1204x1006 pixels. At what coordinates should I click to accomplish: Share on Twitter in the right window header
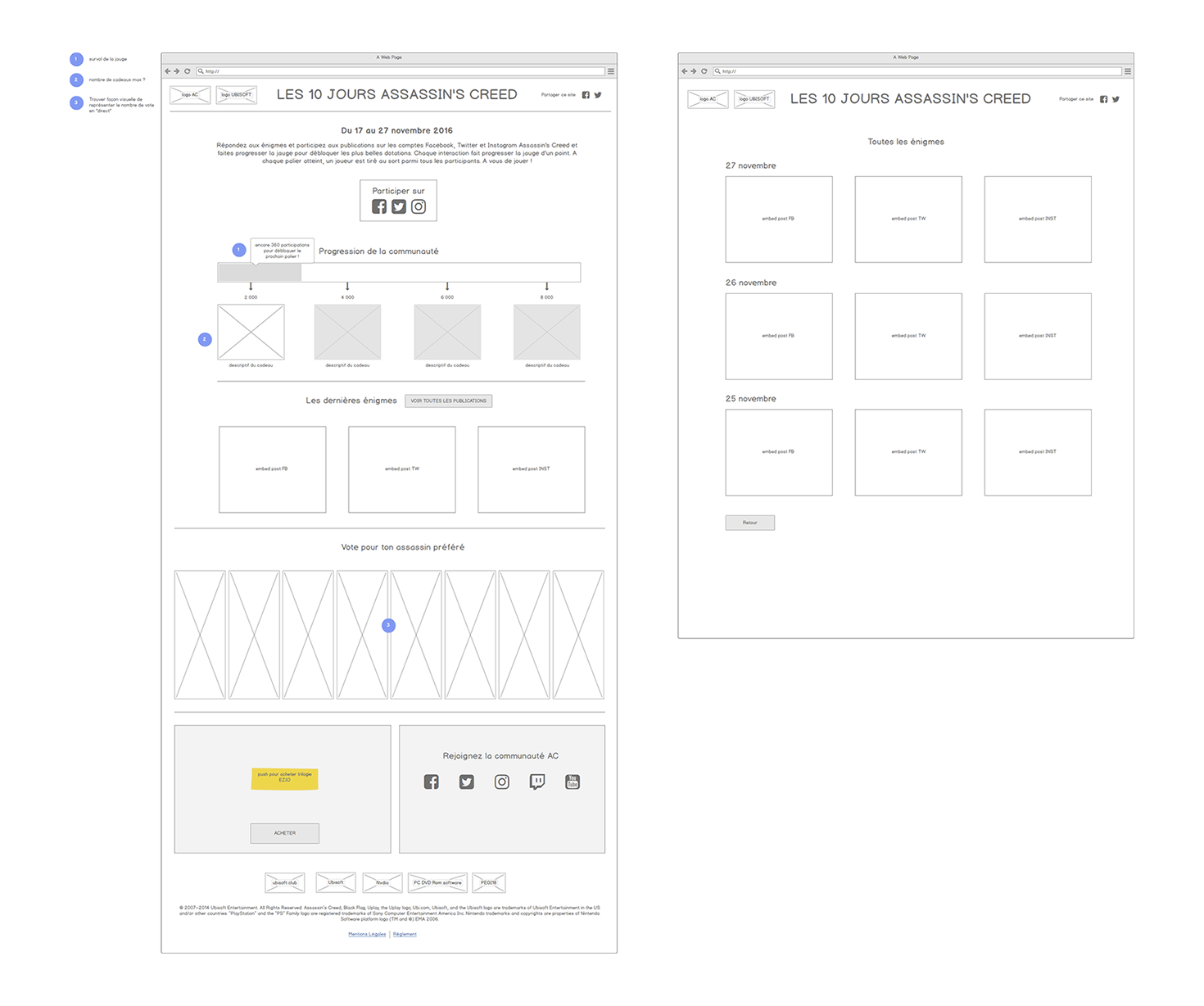[1116, 99]
